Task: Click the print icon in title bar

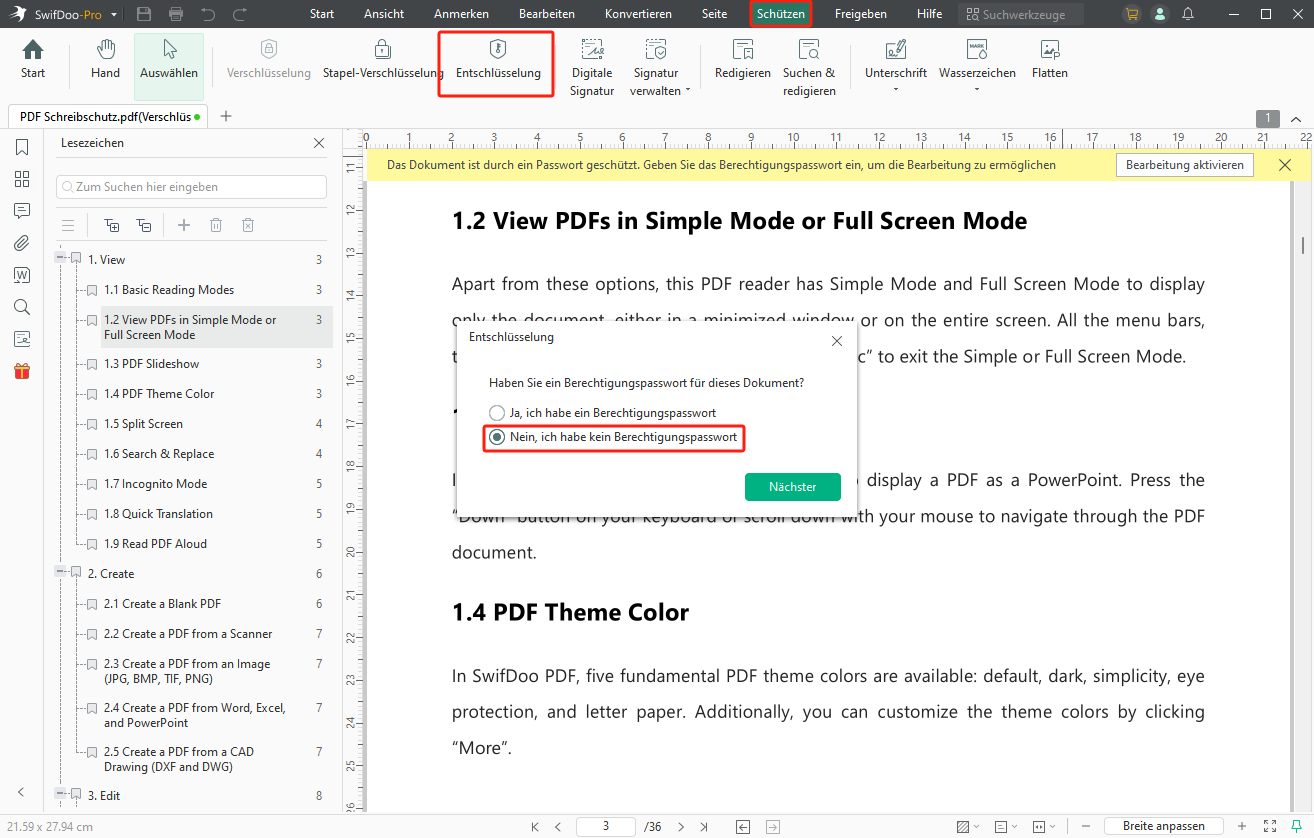Action: (176, 14)
